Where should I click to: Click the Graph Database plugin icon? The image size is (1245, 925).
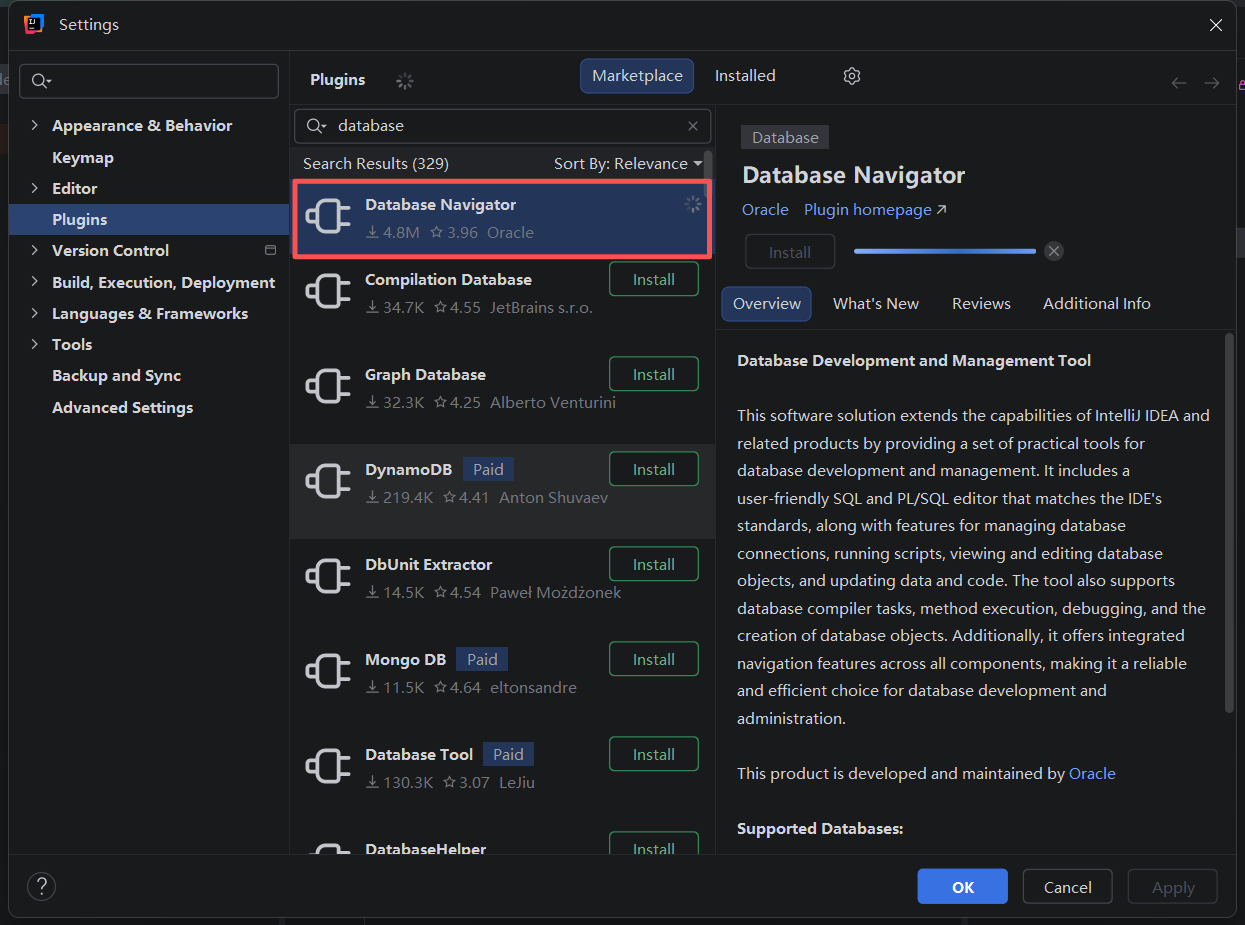328,388
